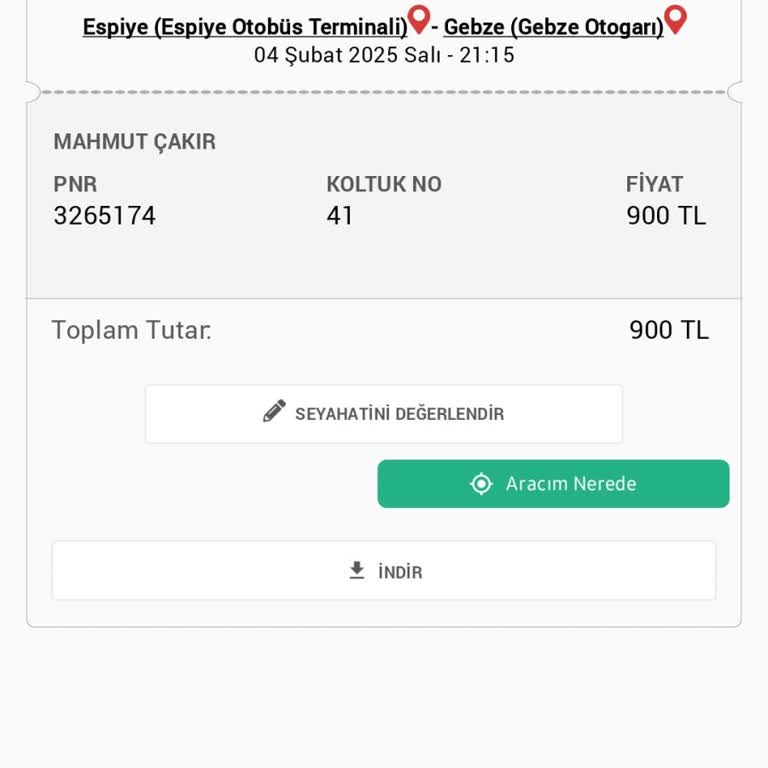Click the passenger name MAHMUT ÇAKIR

click(134, 142)
